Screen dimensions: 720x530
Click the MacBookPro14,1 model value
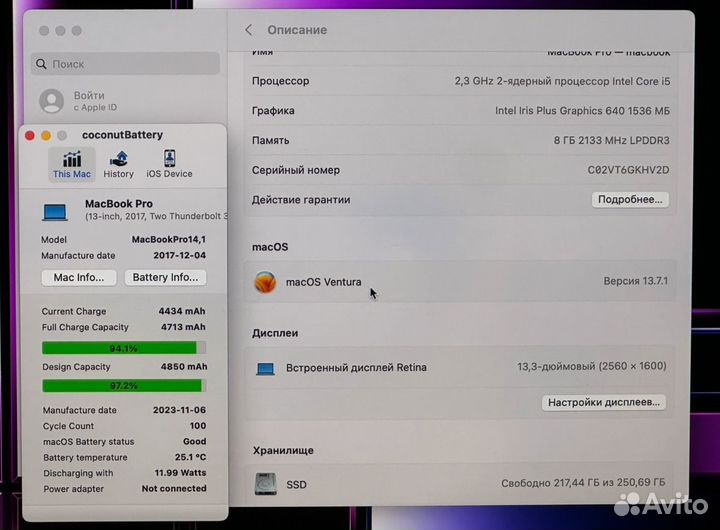[169, 239]
